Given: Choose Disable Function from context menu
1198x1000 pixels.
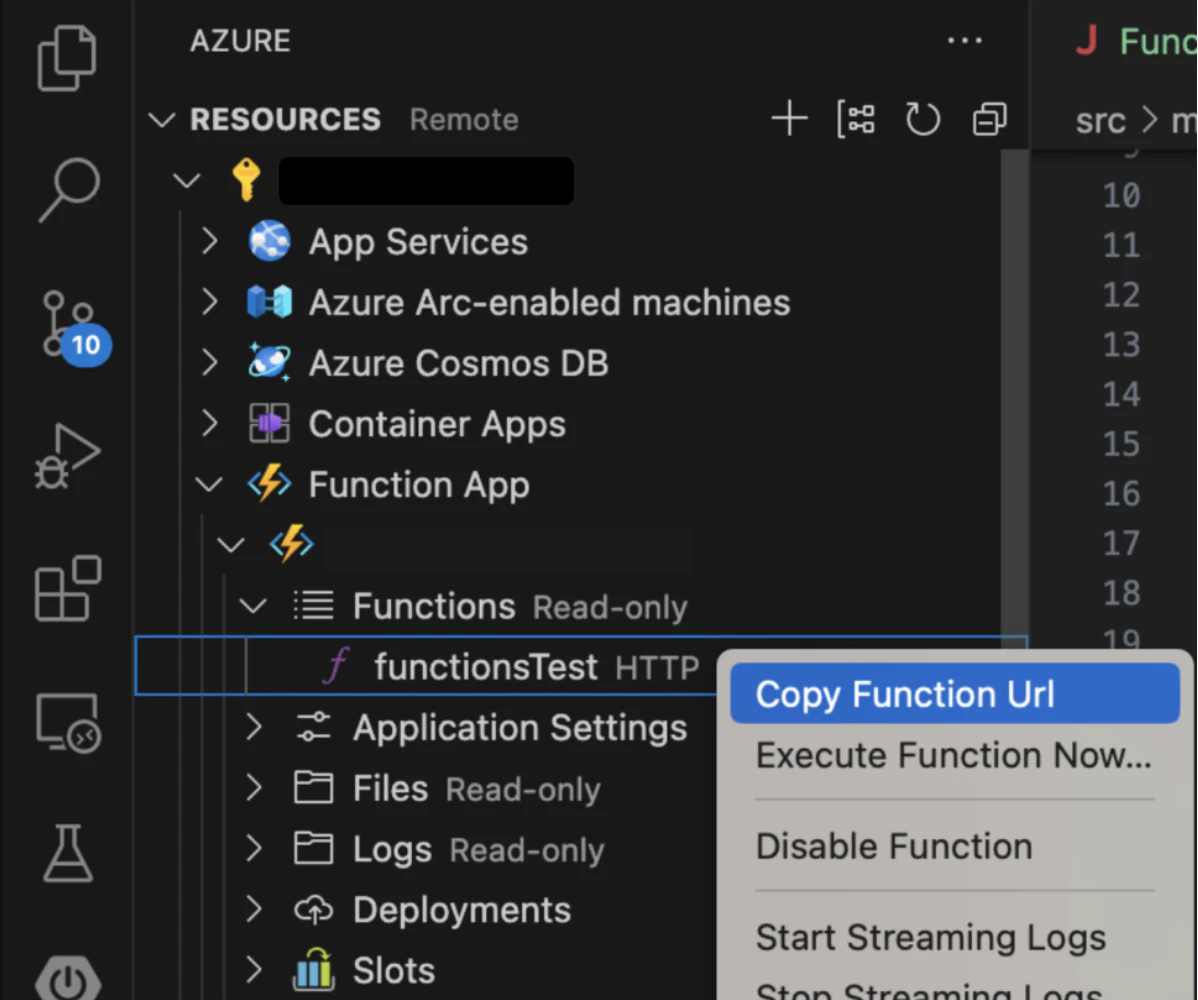Looking at the screenshot, I should tap(955, 846).
